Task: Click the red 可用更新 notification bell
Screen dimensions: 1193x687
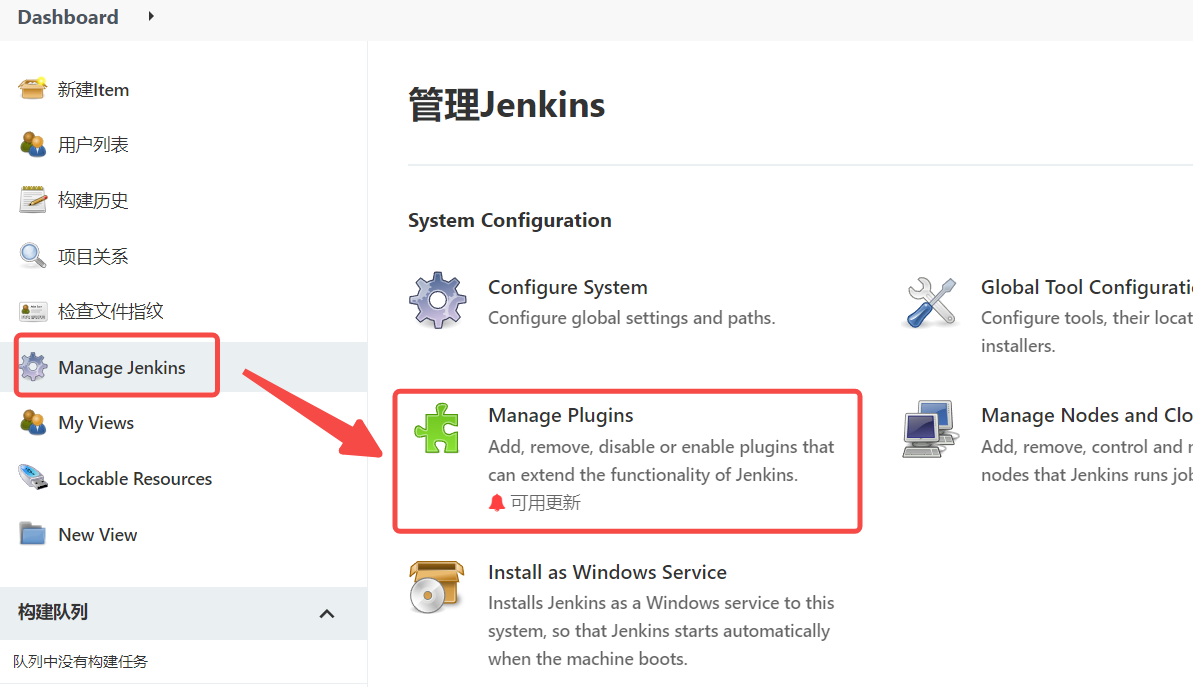Action: [497, 503]
